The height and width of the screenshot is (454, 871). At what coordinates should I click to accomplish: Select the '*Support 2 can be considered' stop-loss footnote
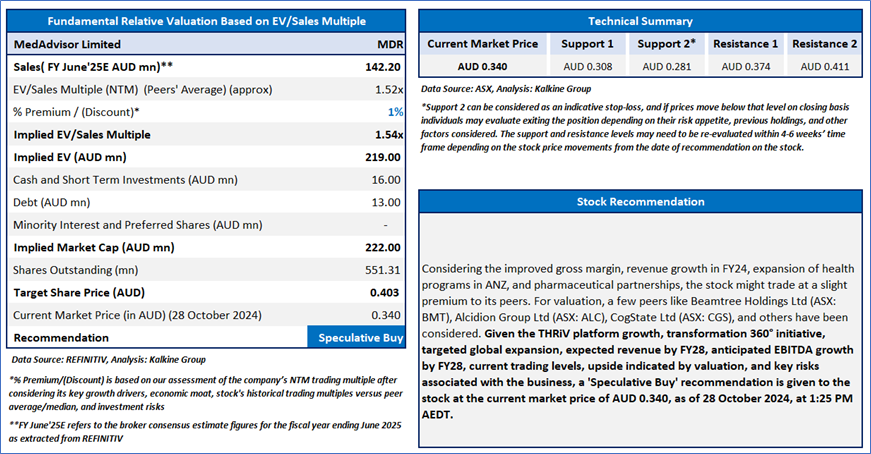(634, 127)
